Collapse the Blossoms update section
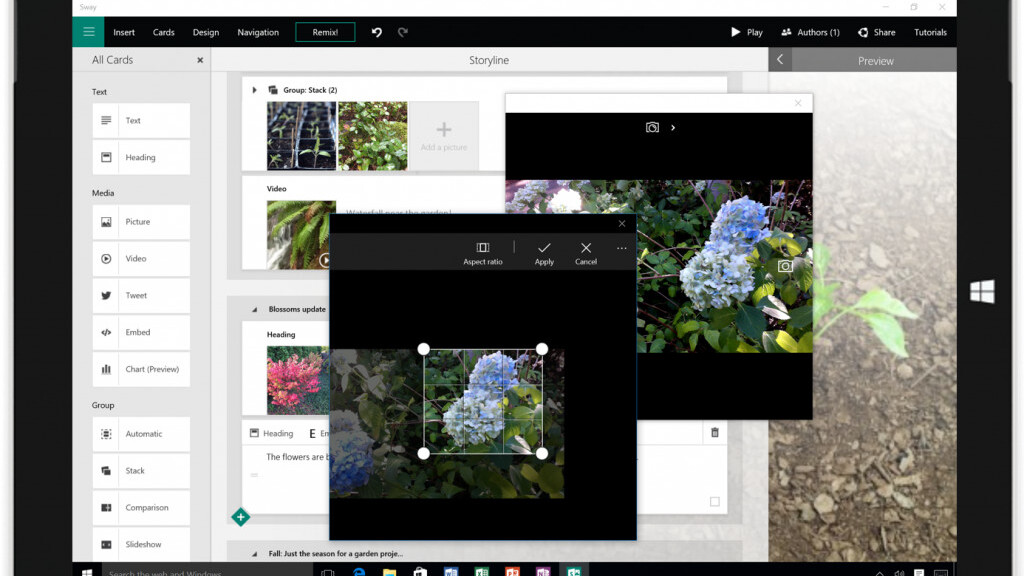Viewport: 1024px width, 576px height. point(254,309)
